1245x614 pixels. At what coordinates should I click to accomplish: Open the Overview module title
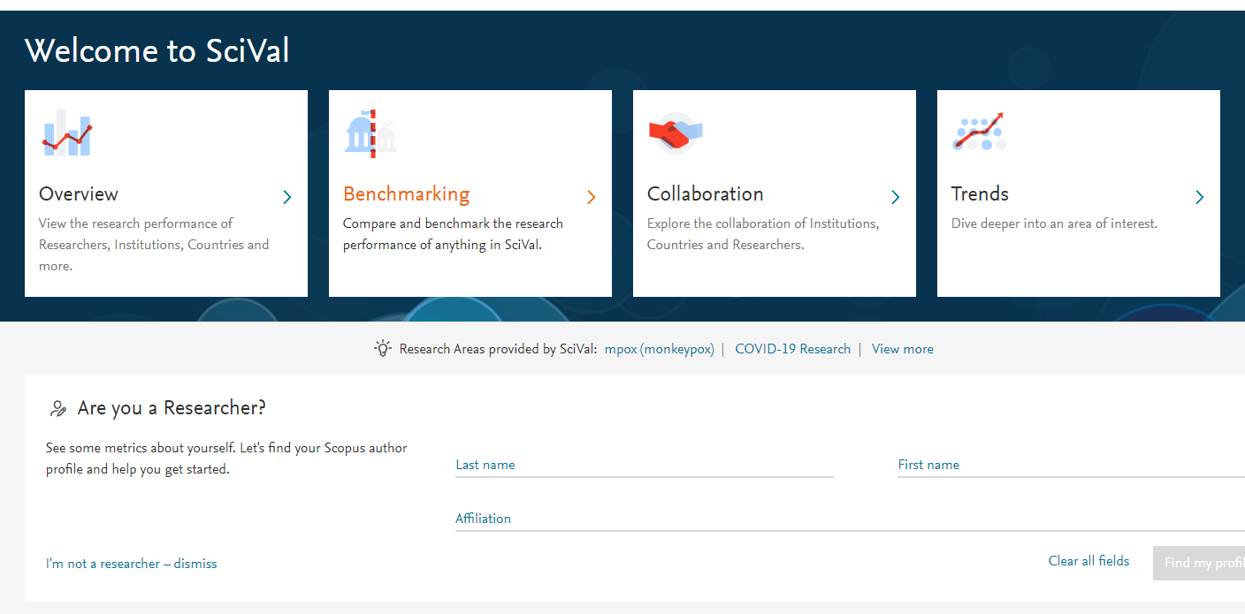point(78,194)
